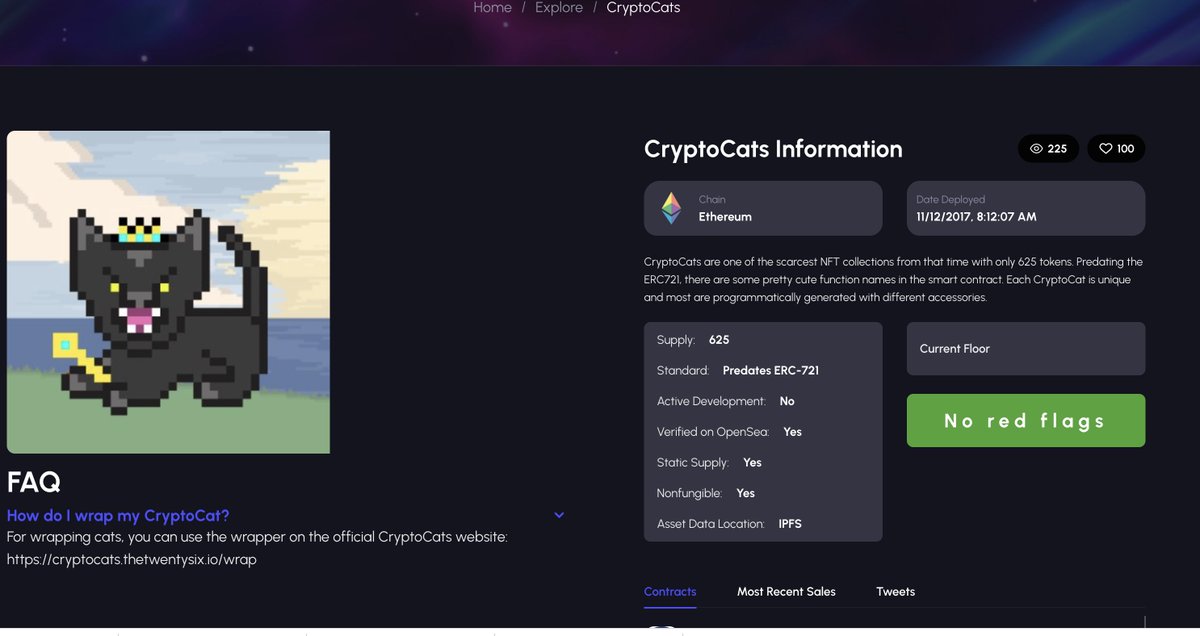Viewport: 1200px width, 636px height.
Task: Open the Most Recent Sales tab
Action: pos(786,592)
